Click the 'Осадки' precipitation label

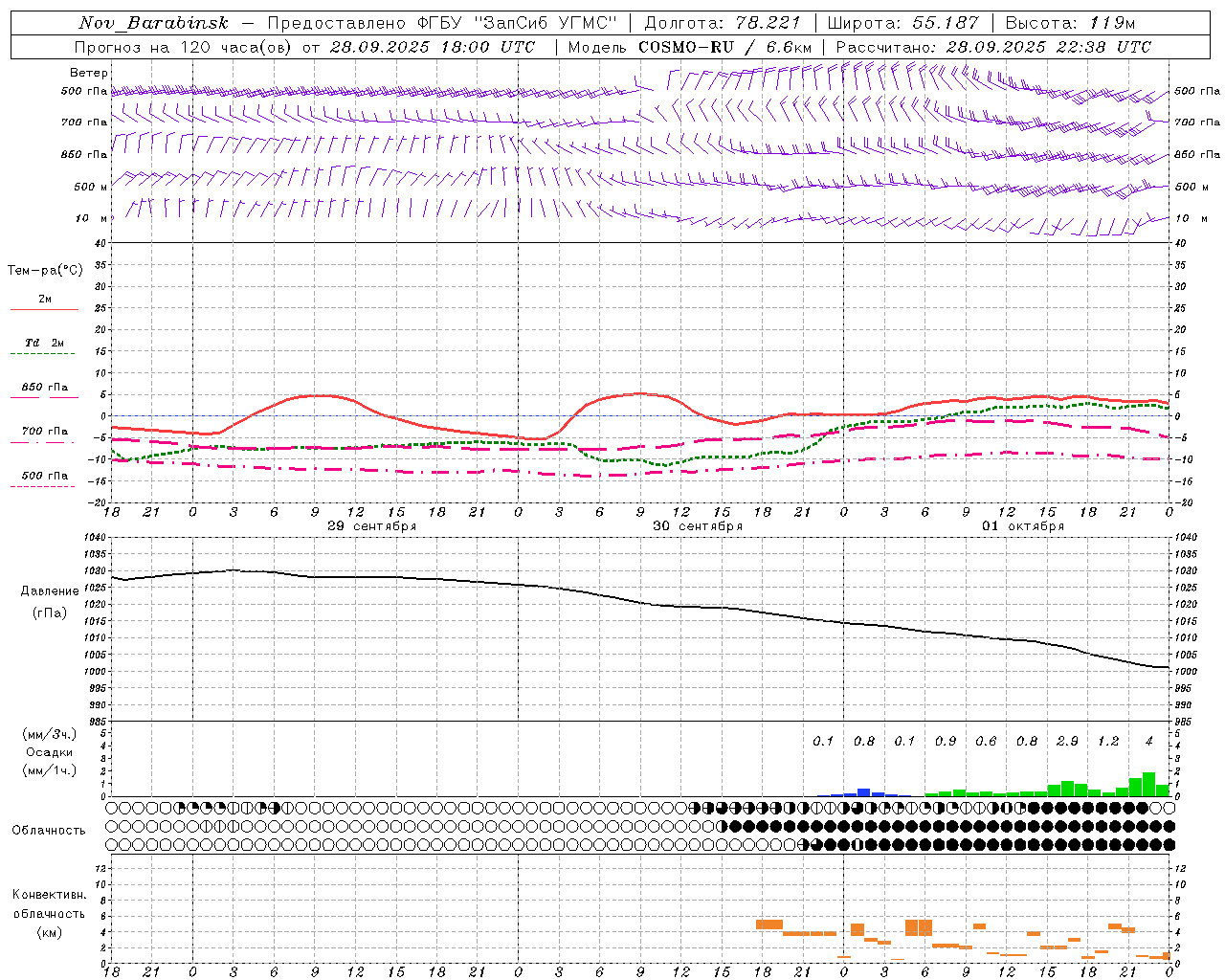tap(50, 752)
